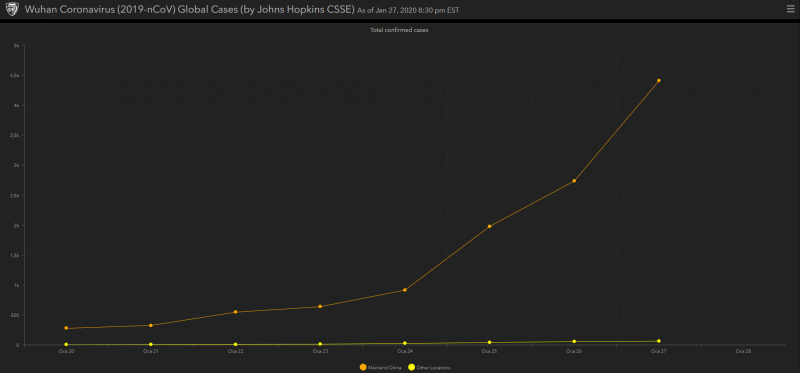Click the Johns Hopkins shield logo
Screen dimensions: 800x373
[x=12, y=9]
